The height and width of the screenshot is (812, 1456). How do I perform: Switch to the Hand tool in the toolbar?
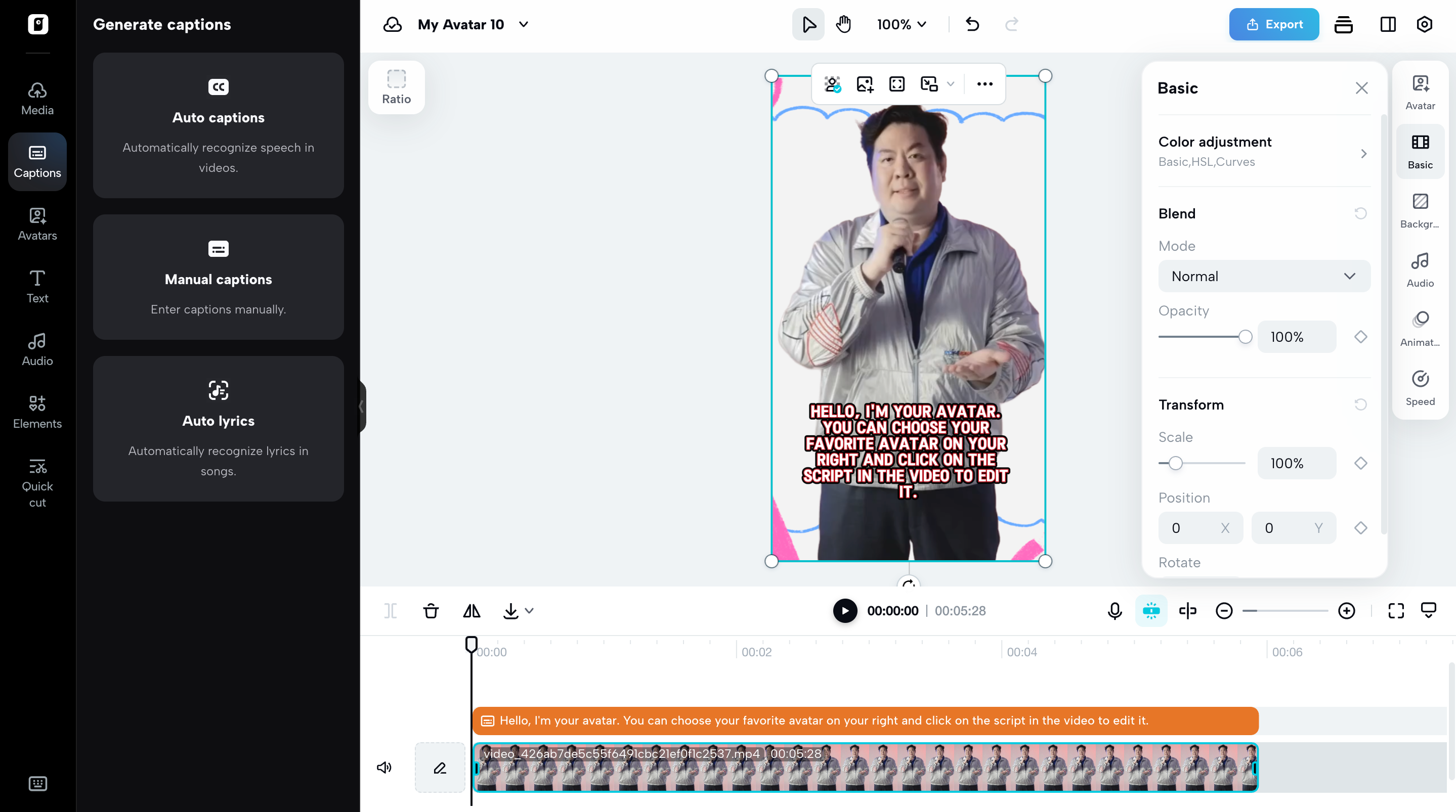click(843, 24)
